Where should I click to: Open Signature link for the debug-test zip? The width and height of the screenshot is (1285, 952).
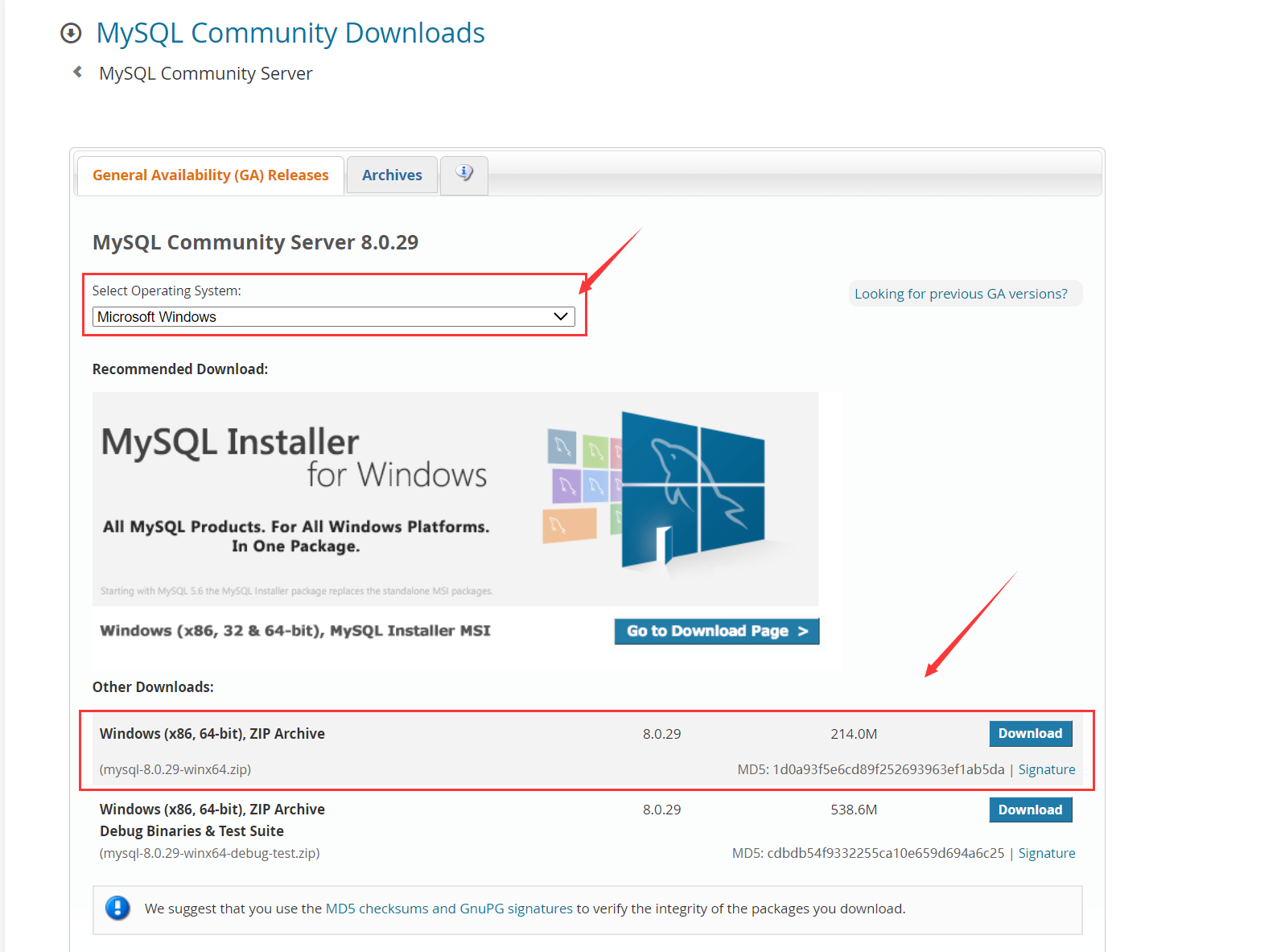[x=1047, y=853]
